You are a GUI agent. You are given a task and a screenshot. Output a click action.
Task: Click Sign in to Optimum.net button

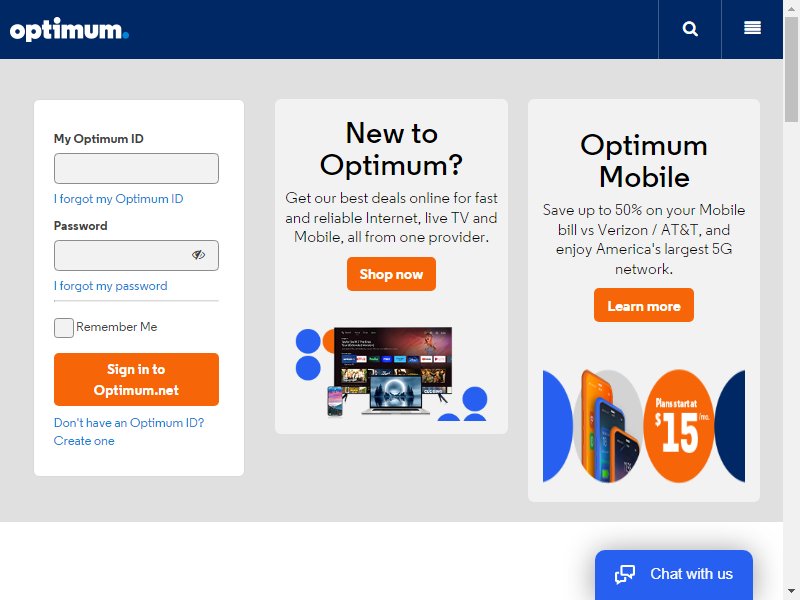click(x=136, y=379)
